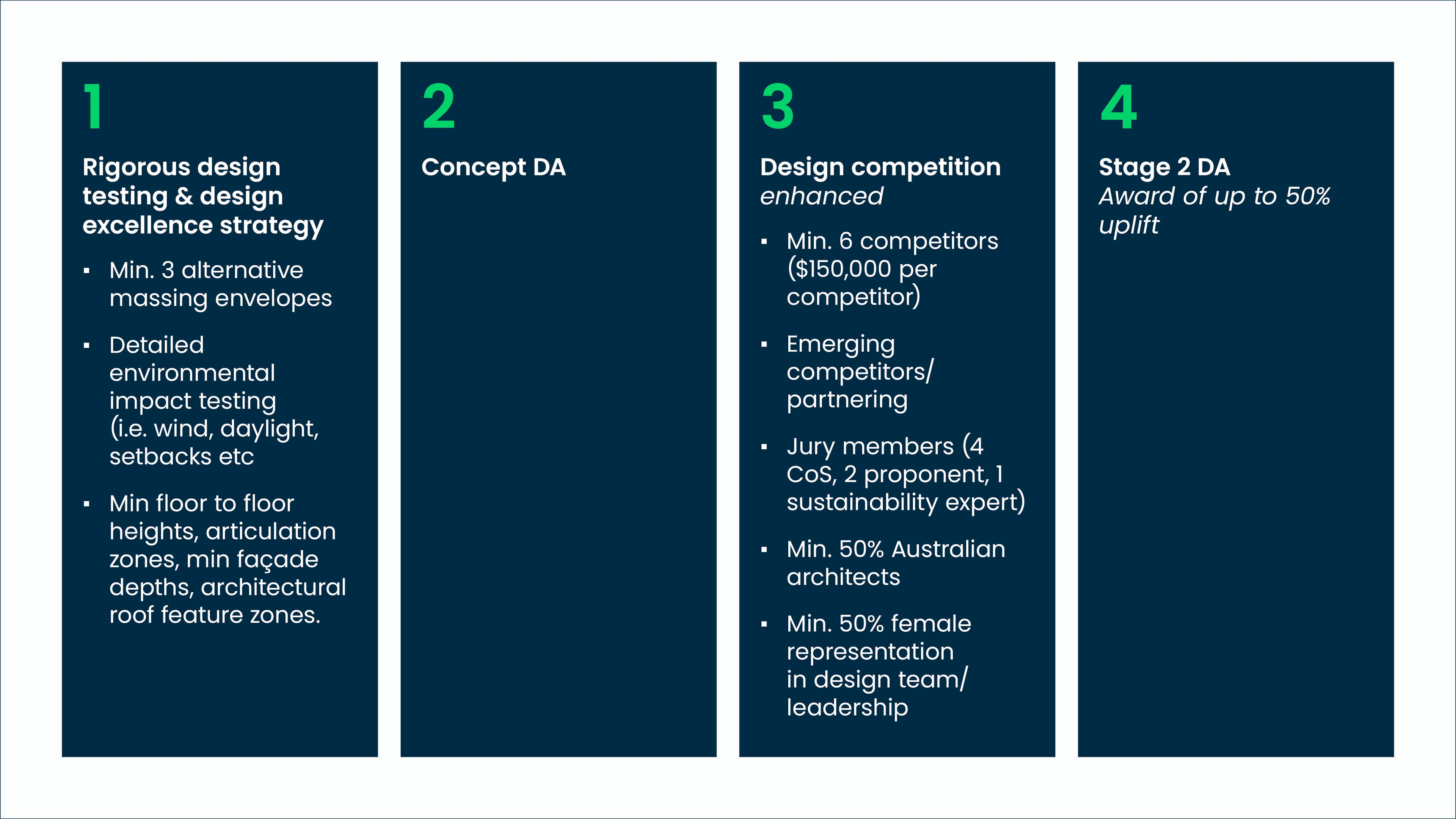The image size is (1456, 819).
Task: Click the 'Min. 6 competitors' bullet text
Action: tap(892, 242)
